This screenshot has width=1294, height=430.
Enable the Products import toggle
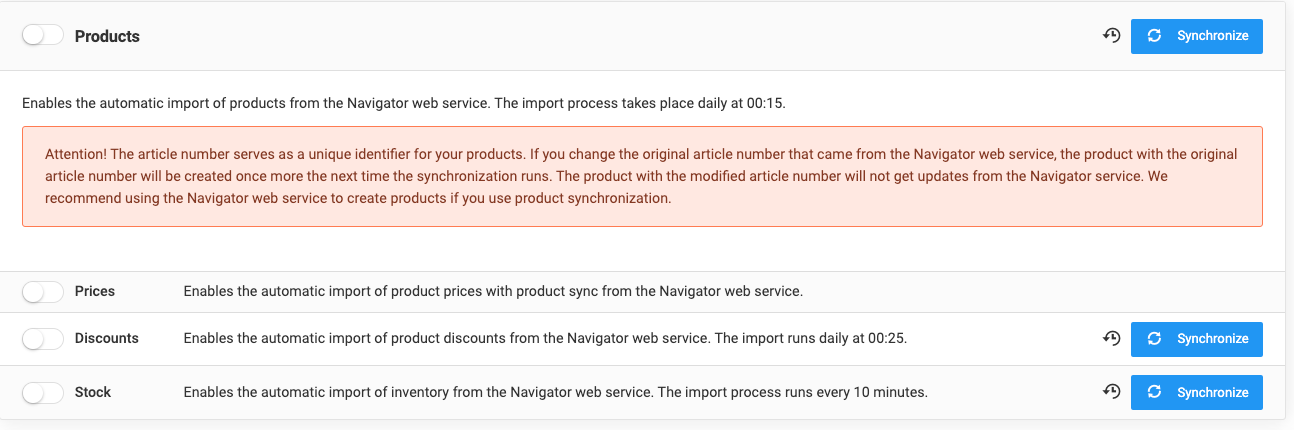tap(42, 36)
